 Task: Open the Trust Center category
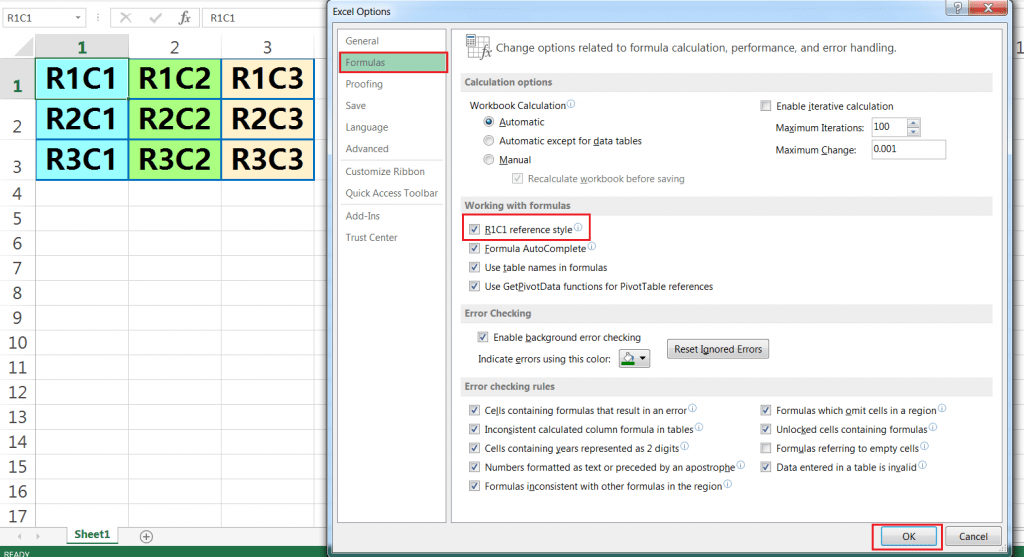pos(392,238)
